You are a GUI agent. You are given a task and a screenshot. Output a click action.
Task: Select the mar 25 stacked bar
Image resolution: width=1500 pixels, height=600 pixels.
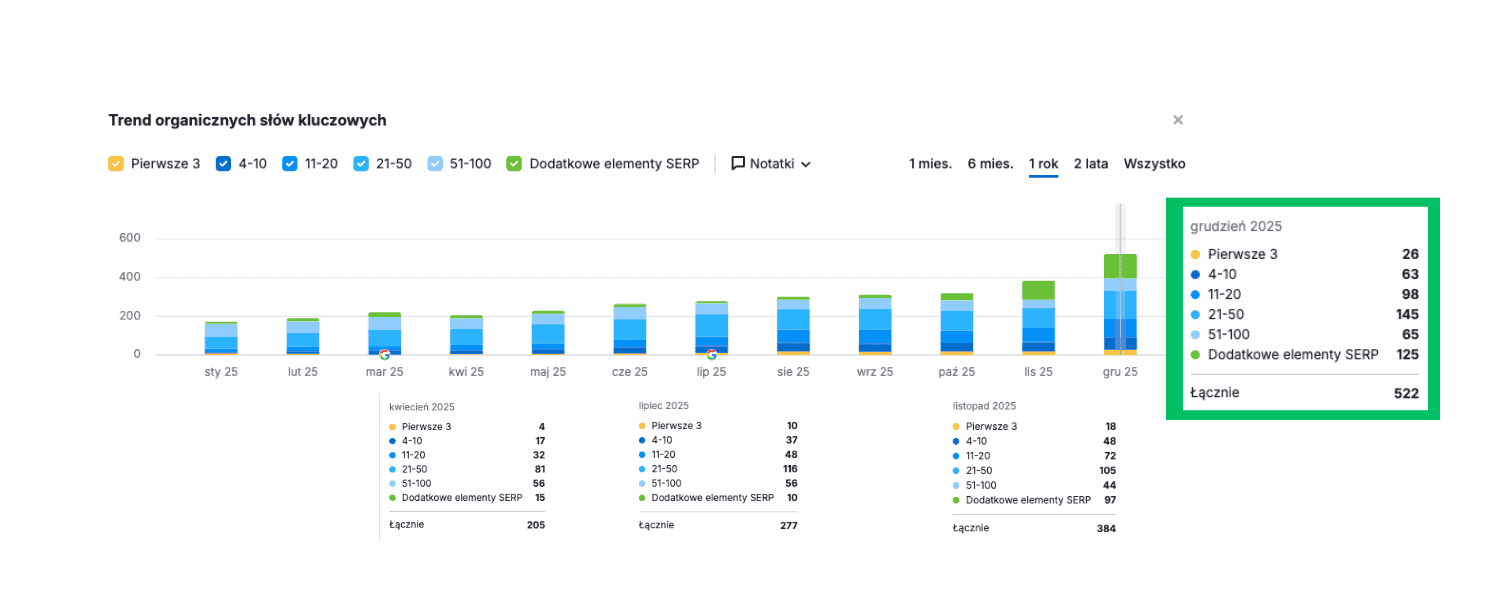(x=384, y=333)
